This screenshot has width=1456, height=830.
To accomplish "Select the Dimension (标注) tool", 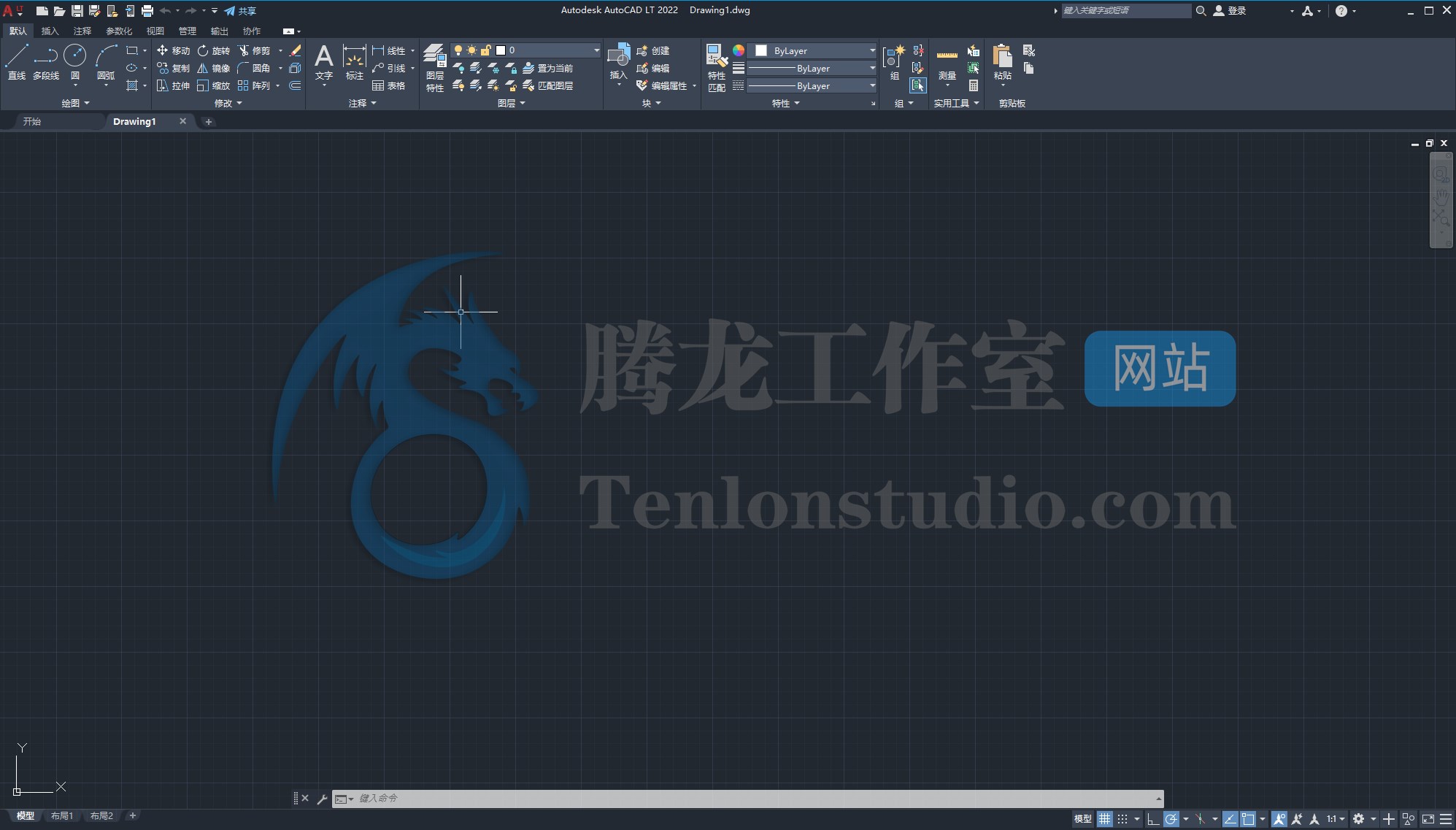I will 354,61.
